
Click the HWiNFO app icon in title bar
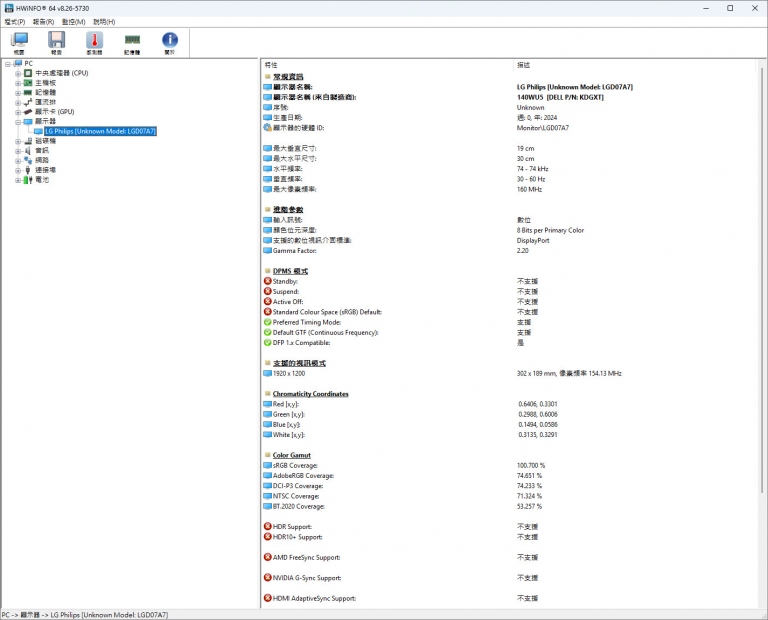tap(9, 8)
